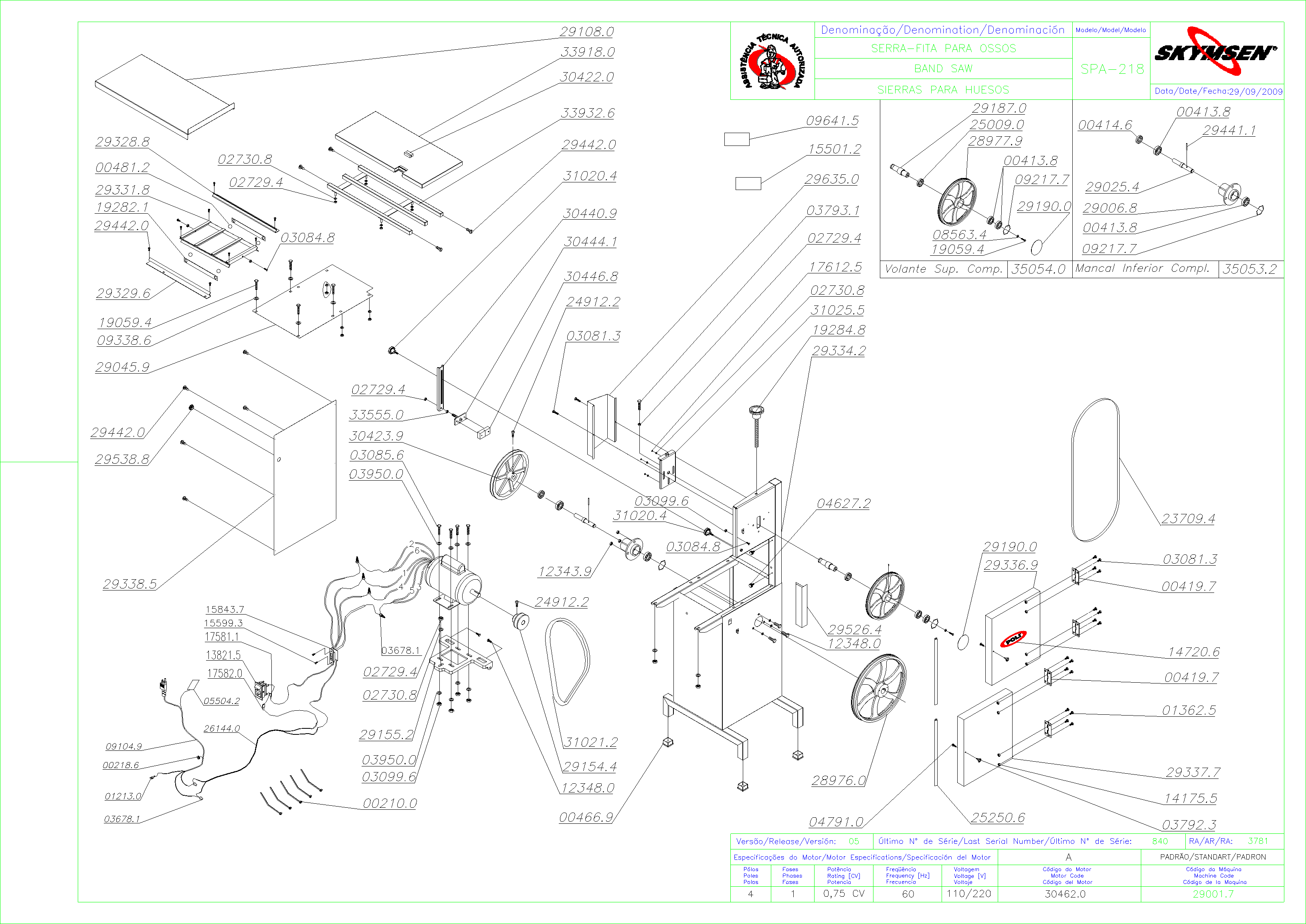
Task: Select part number 19284.8
Action: click(x=839, y=330)
